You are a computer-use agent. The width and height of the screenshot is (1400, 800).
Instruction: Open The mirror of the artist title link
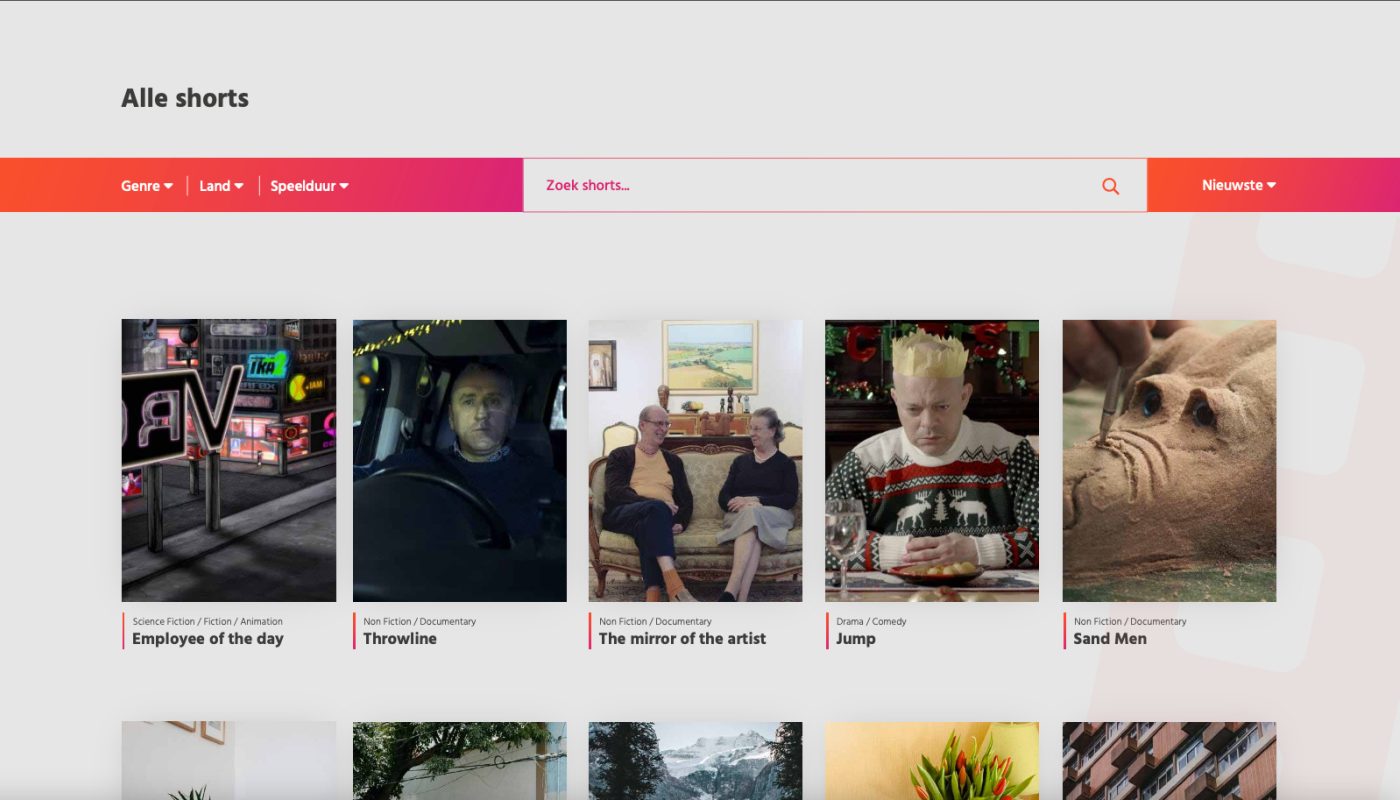(682, 639)
